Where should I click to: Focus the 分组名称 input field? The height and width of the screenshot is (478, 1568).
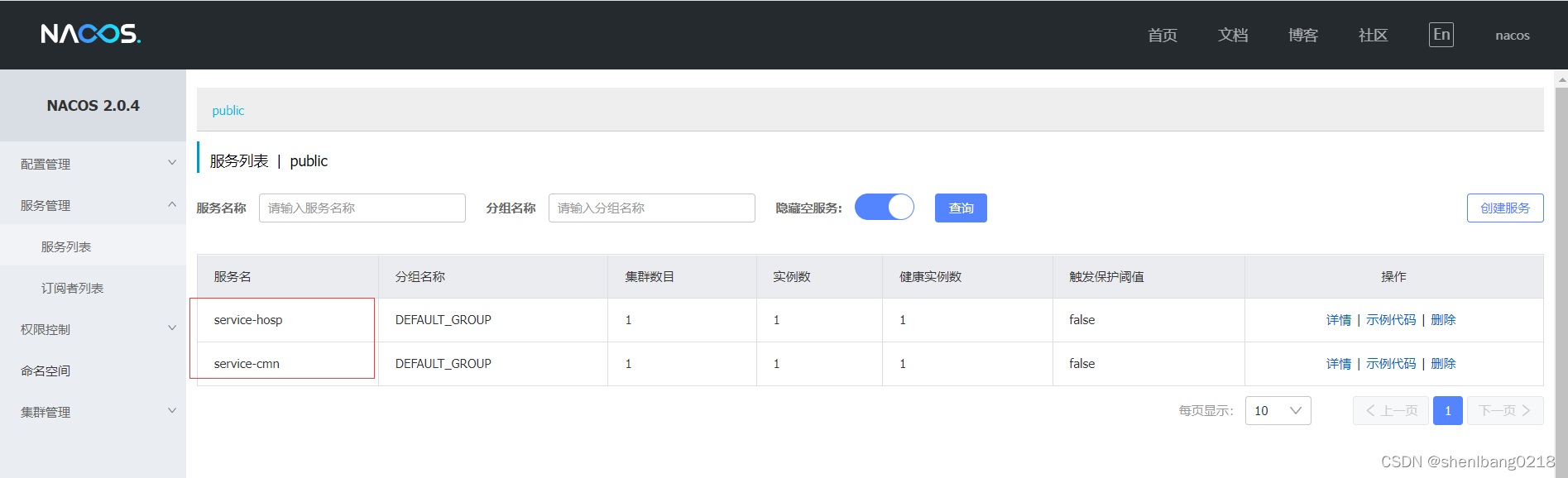652,208
